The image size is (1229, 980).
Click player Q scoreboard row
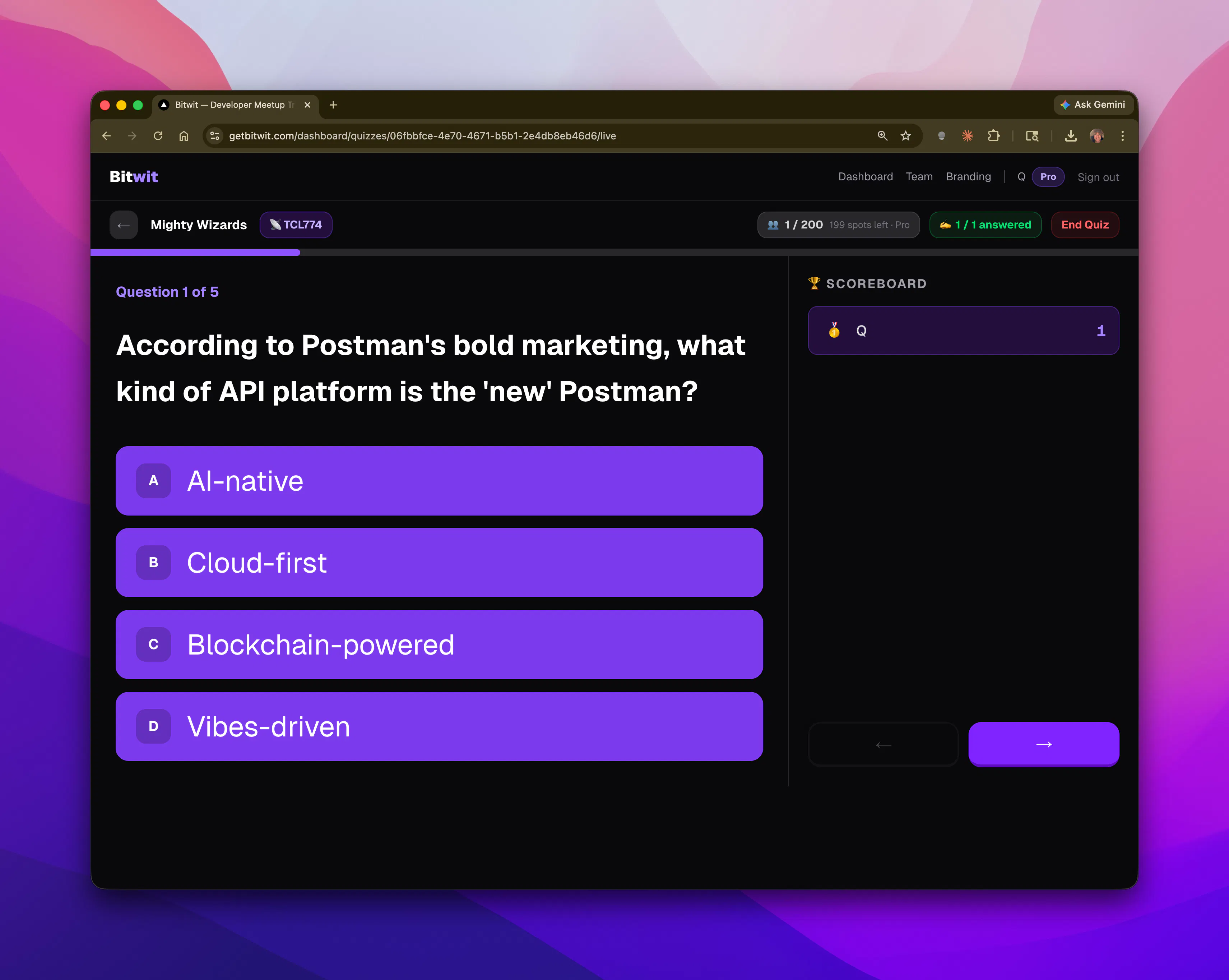click(963, 330)
